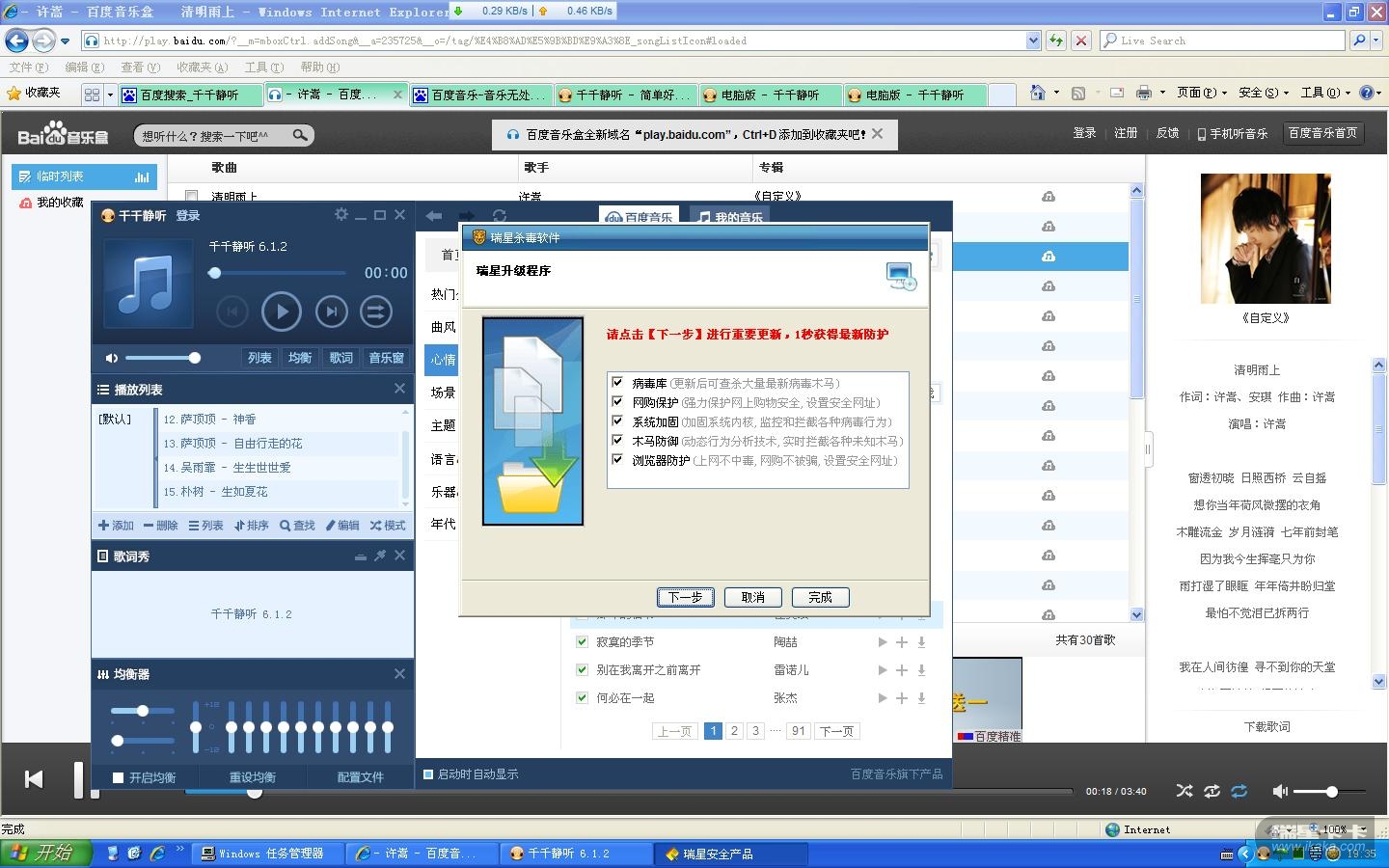Uncheck 木马防御 option
Viewport: 1389px width, 868px height.
[617, 440]
